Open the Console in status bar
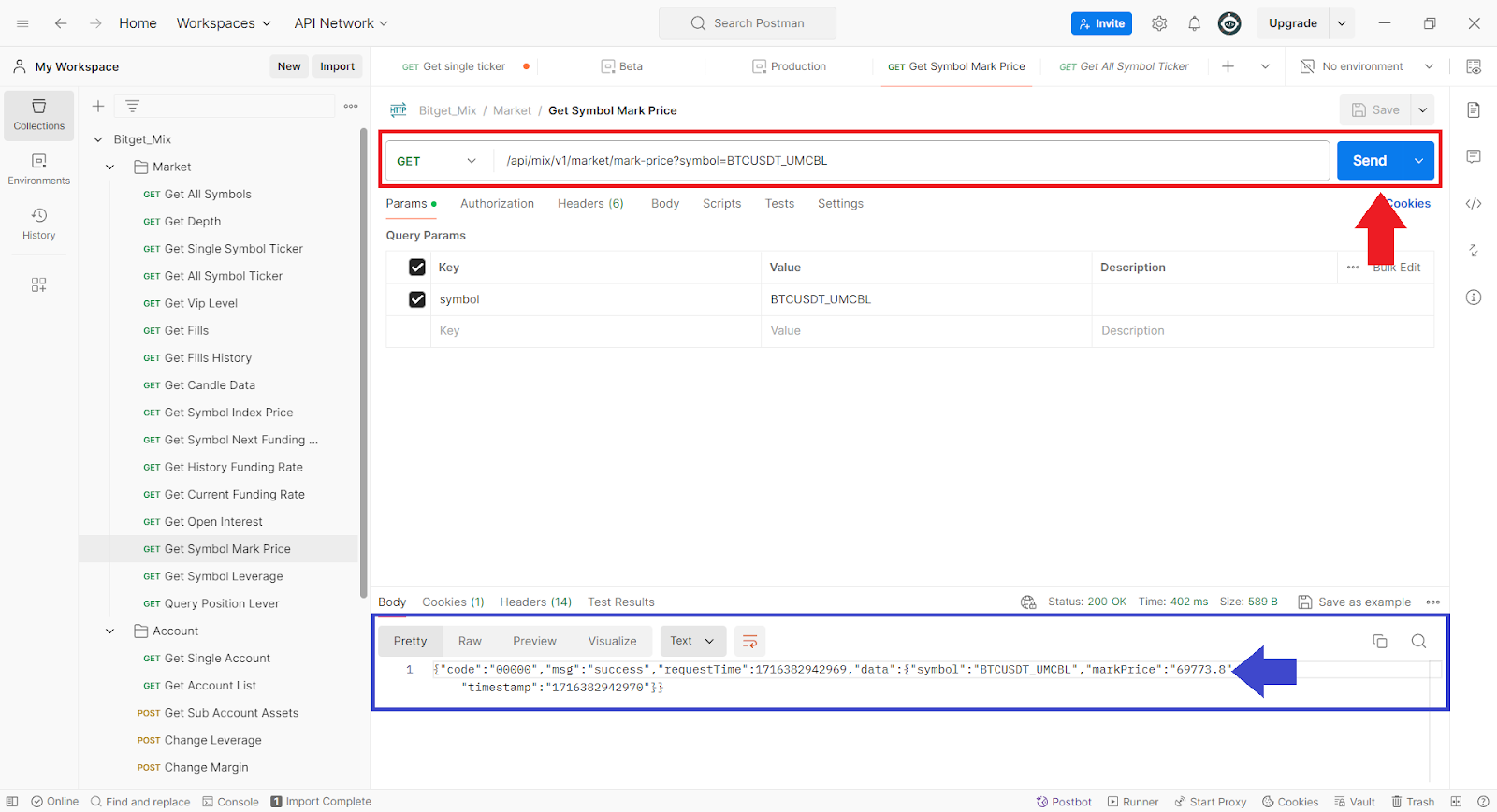The height and width of the screenshot is (812, 1497). click(230, 802)
